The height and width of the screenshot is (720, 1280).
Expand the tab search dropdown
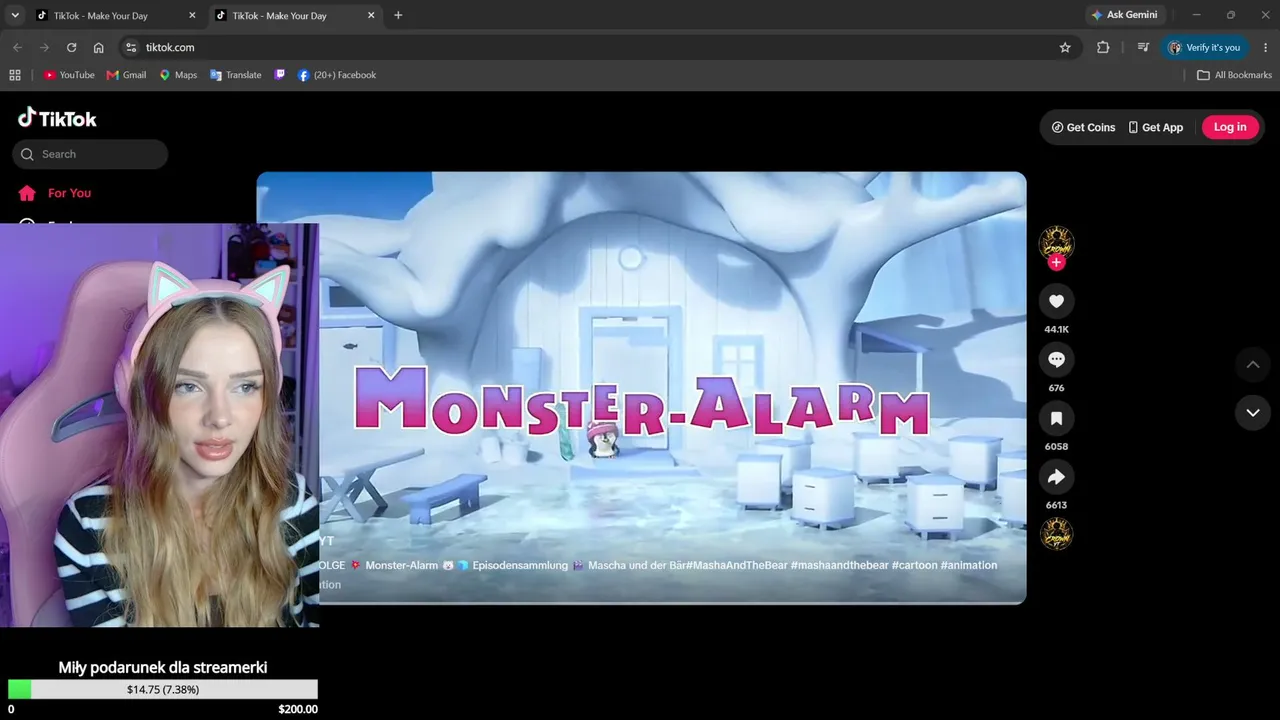(15, 15)
